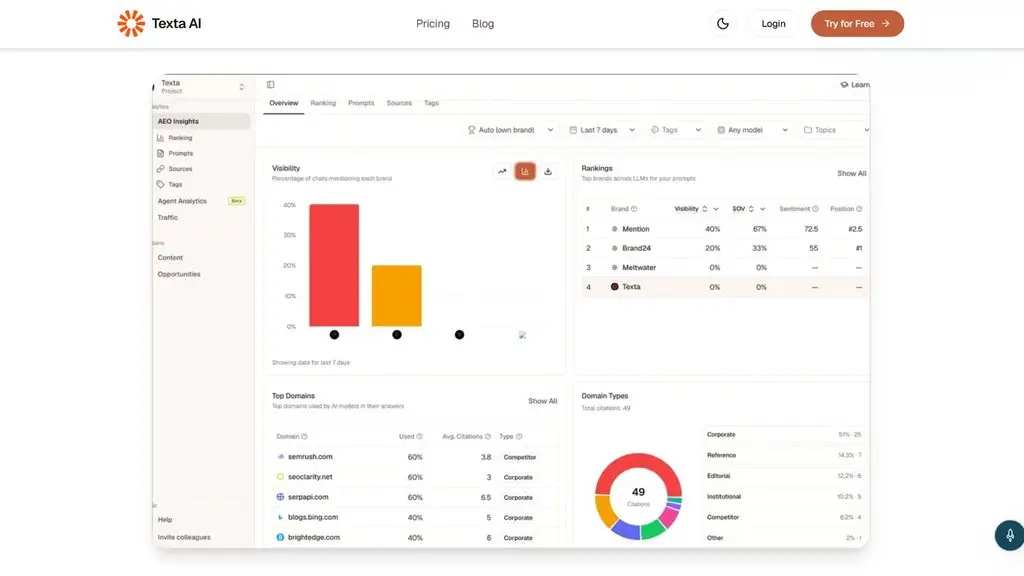Screen dimensions: 1024x576
Task: Click Sentiment column info icon
Action: (815, 209)
